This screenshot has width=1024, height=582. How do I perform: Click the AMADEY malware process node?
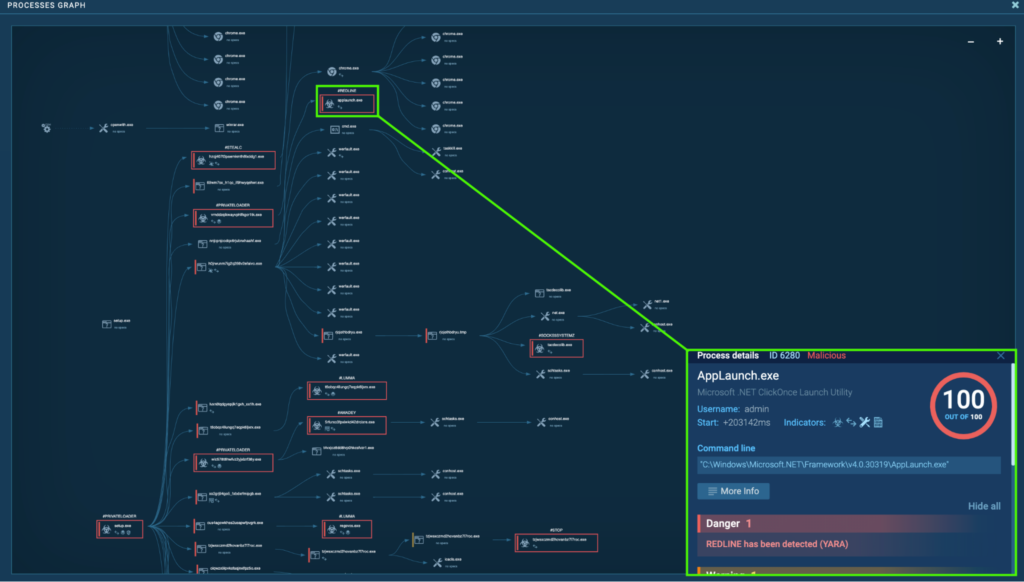[347, 424]
